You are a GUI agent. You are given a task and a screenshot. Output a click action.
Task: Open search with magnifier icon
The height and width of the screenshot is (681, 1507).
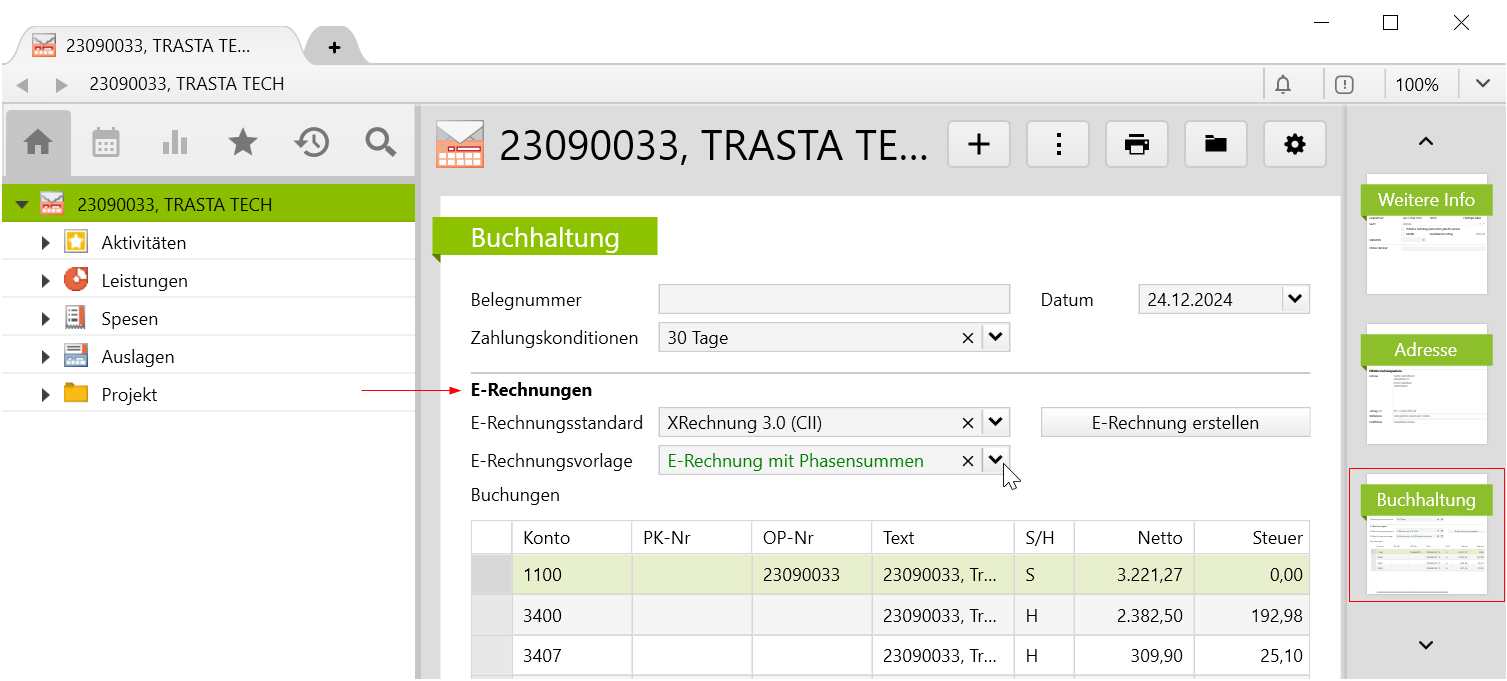point(381,143)
